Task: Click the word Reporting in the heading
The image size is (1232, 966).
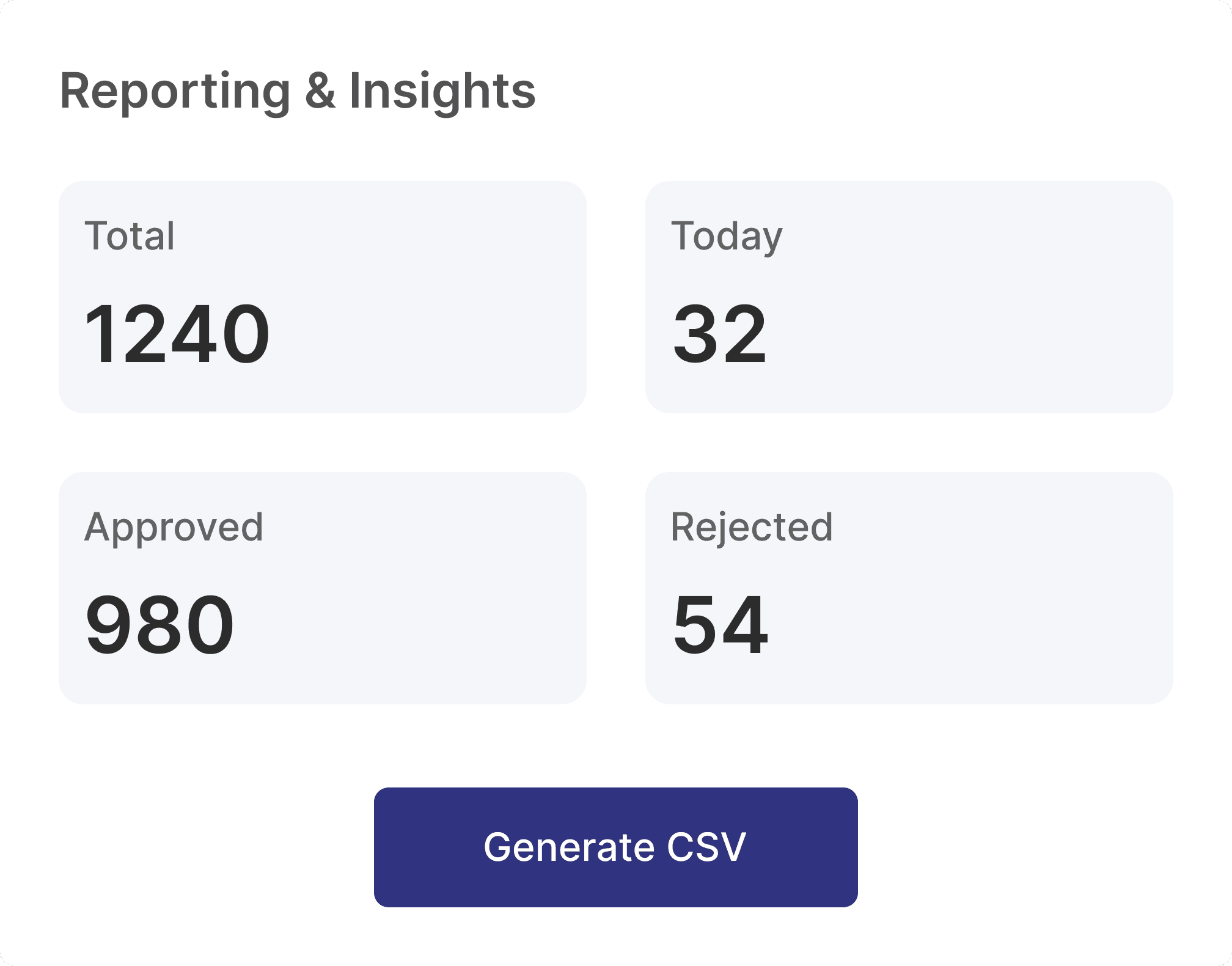Action: (x=175, y=92)
